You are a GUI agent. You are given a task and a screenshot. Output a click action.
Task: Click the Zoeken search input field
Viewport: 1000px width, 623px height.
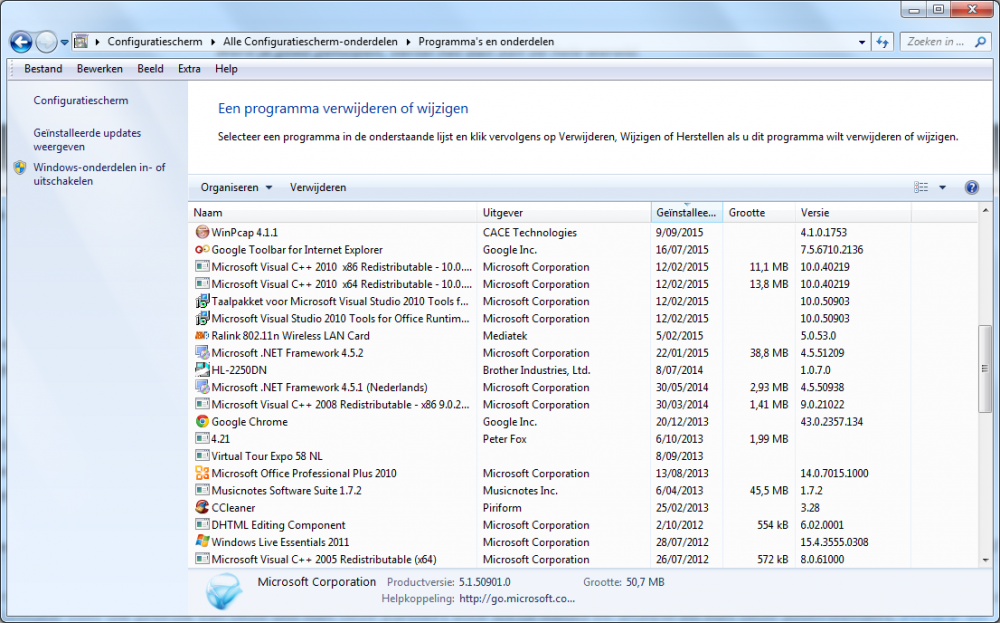(x=940, y=42)
